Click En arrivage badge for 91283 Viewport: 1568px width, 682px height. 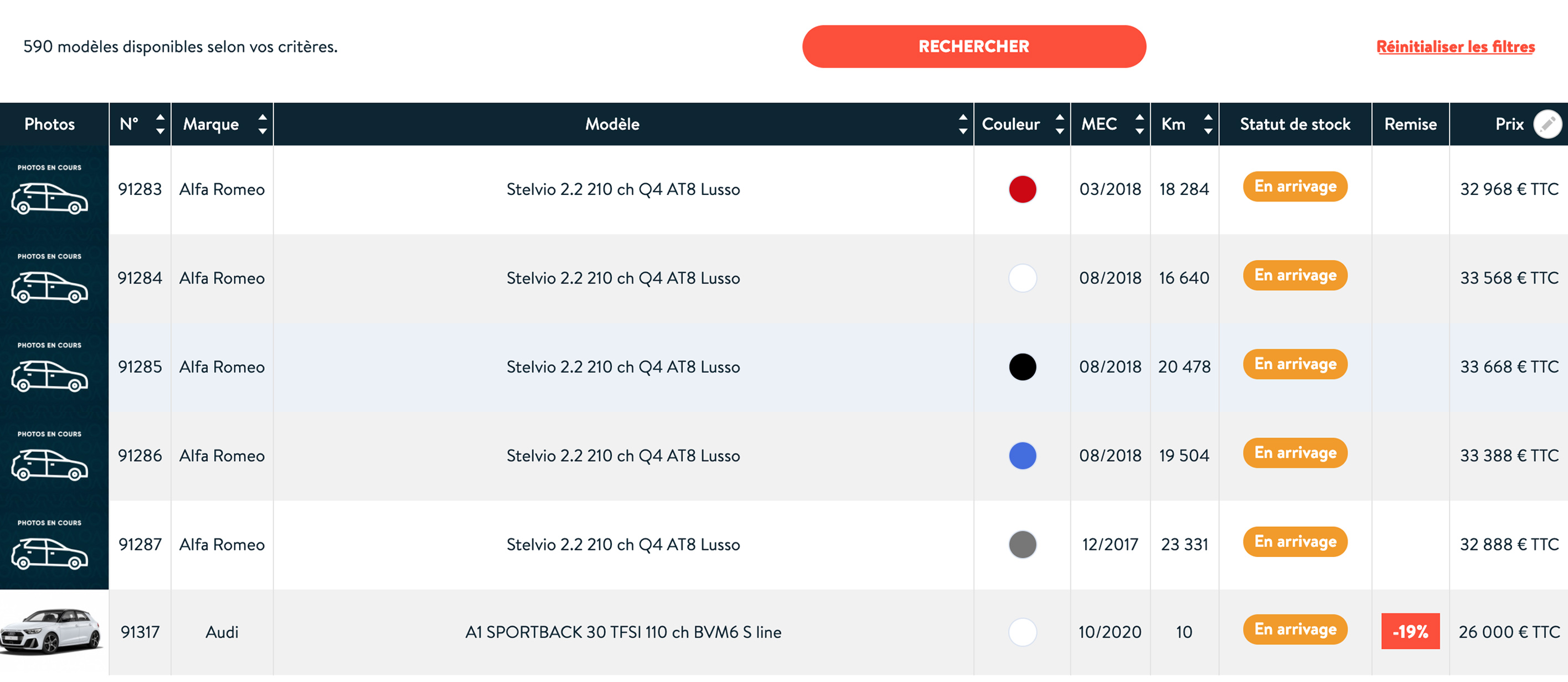click(1294, 186)
